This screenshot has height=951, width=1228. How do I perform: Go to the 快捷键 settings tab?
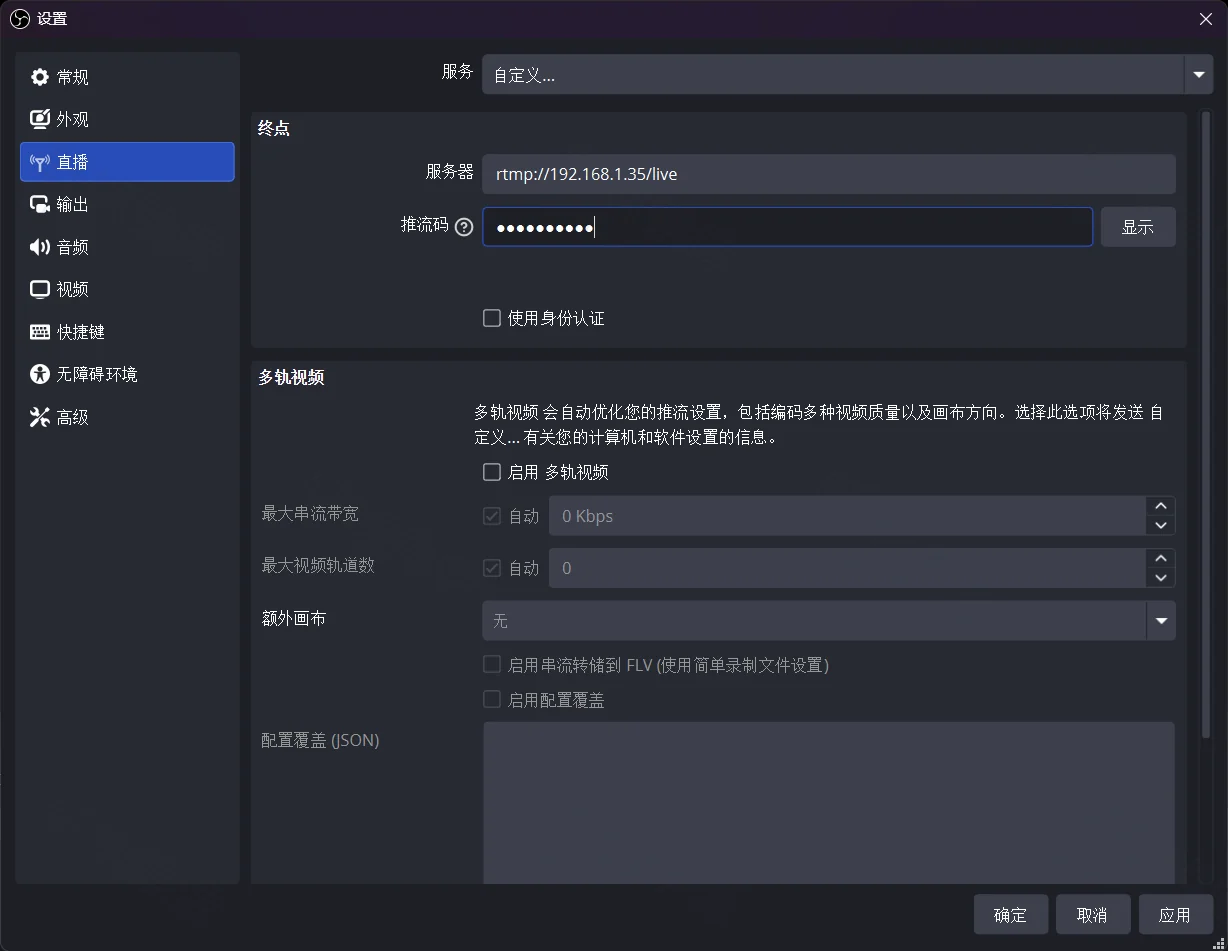[127, 332]
